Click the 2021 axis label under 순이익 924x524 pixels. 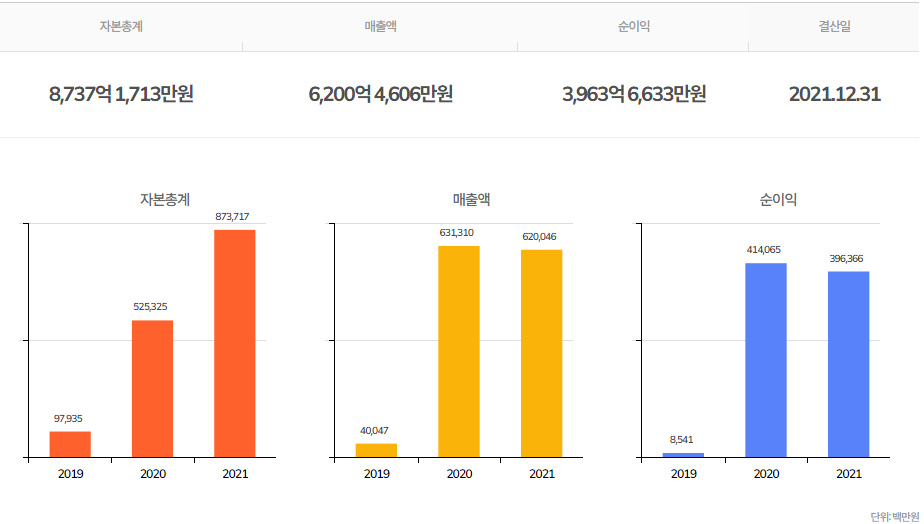(x=849, y=474)
